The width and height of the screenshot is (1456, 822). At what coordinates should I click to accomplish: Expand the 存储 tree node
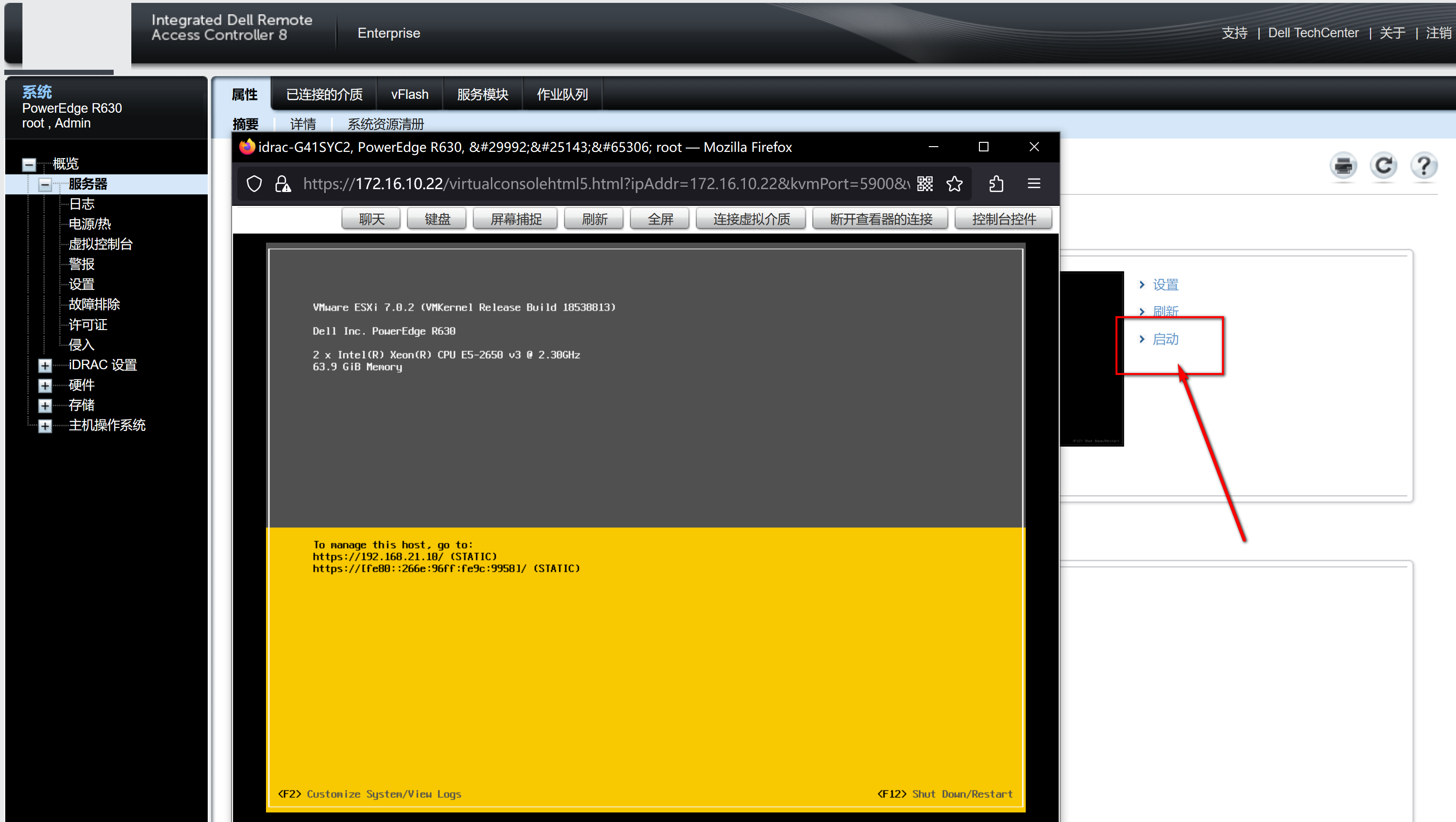click(45, 406)
